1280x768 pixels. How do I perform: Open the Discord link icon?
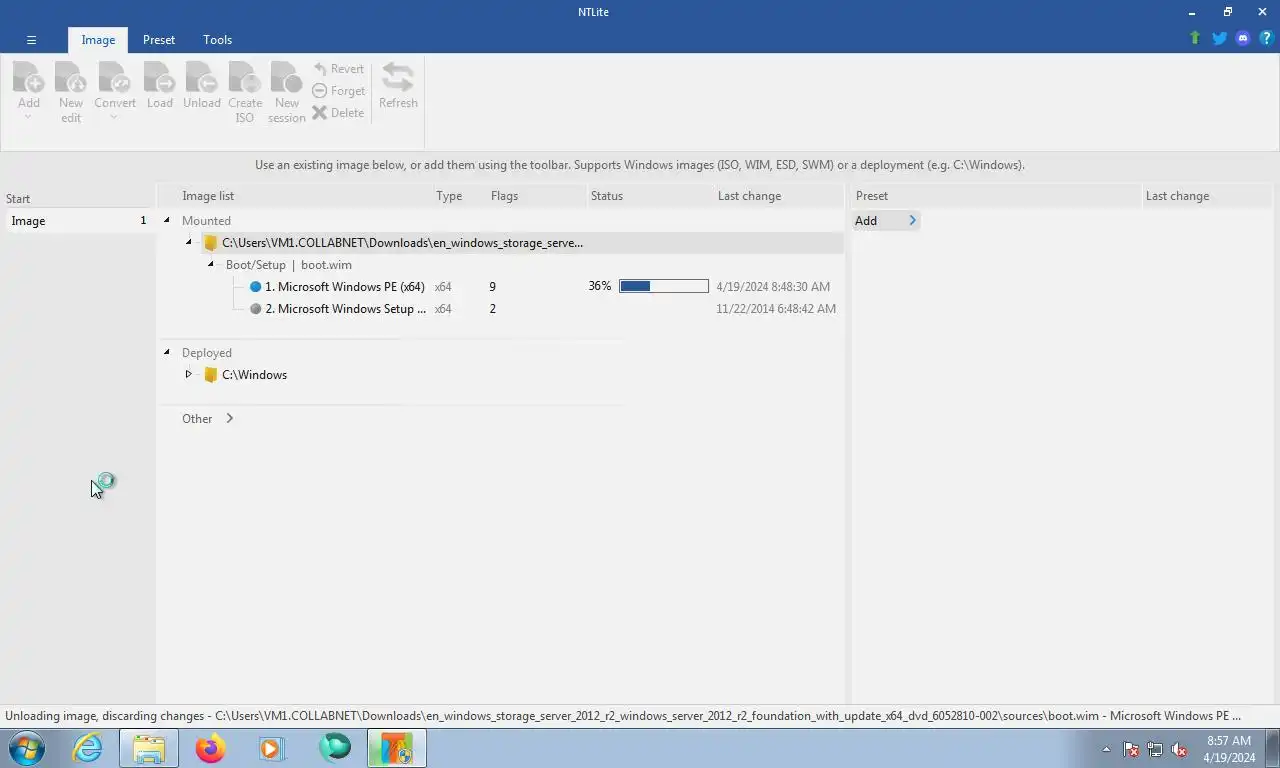tap(1243, 38)
